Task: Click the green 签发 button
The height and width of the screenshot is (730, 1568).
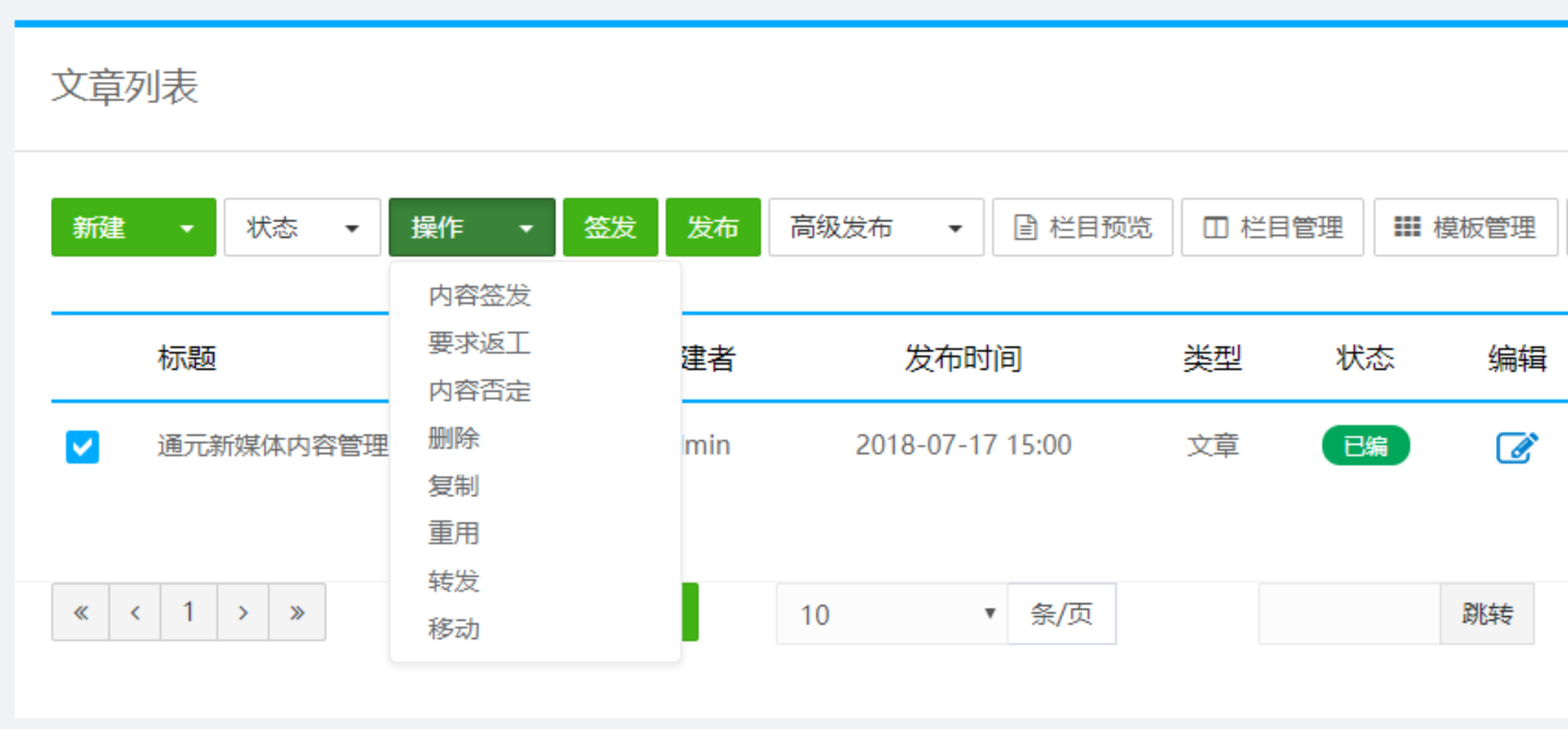Action: coord(610,228)
